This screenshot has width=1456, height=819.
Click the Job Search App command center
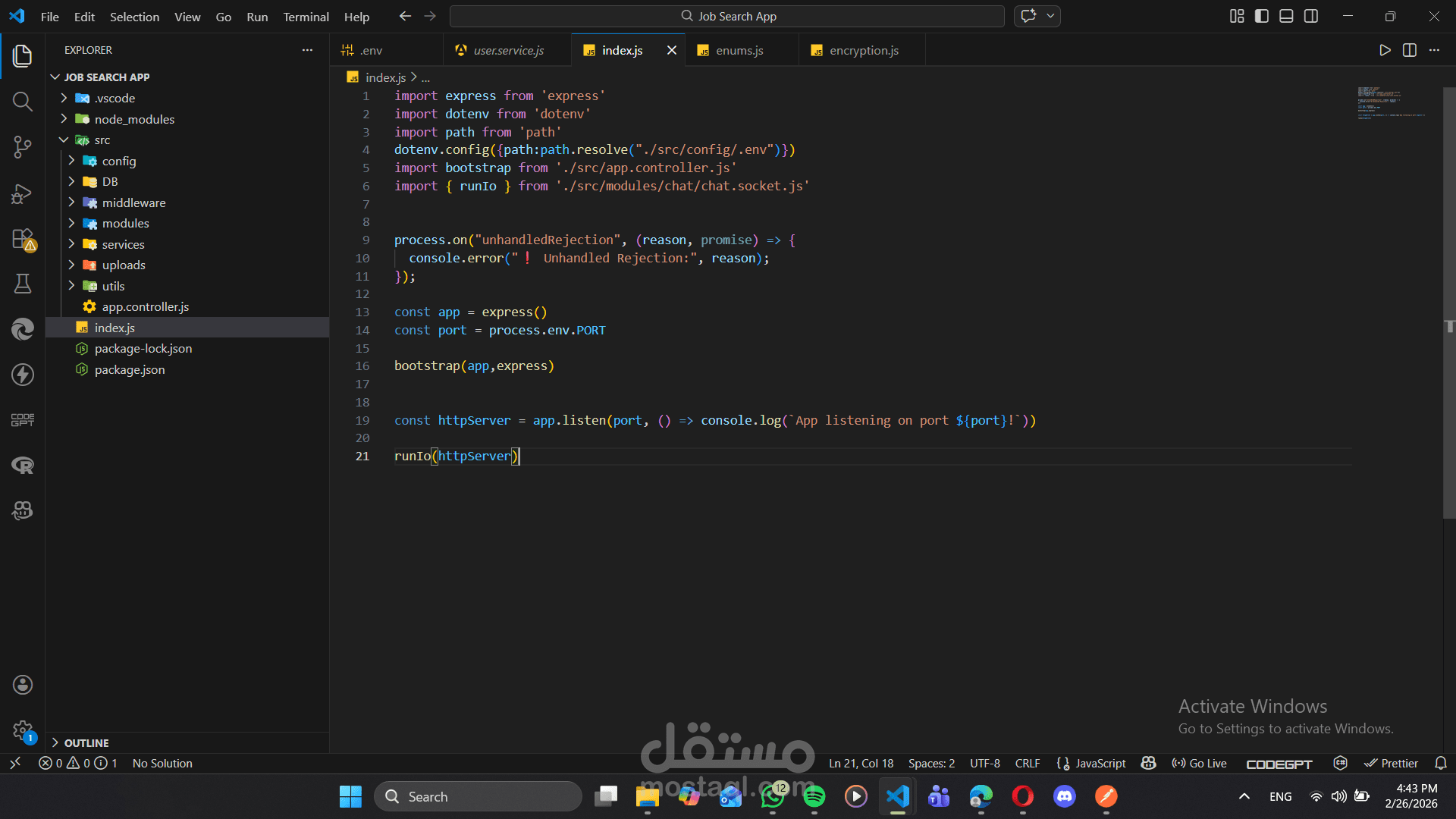pos(727,16)
